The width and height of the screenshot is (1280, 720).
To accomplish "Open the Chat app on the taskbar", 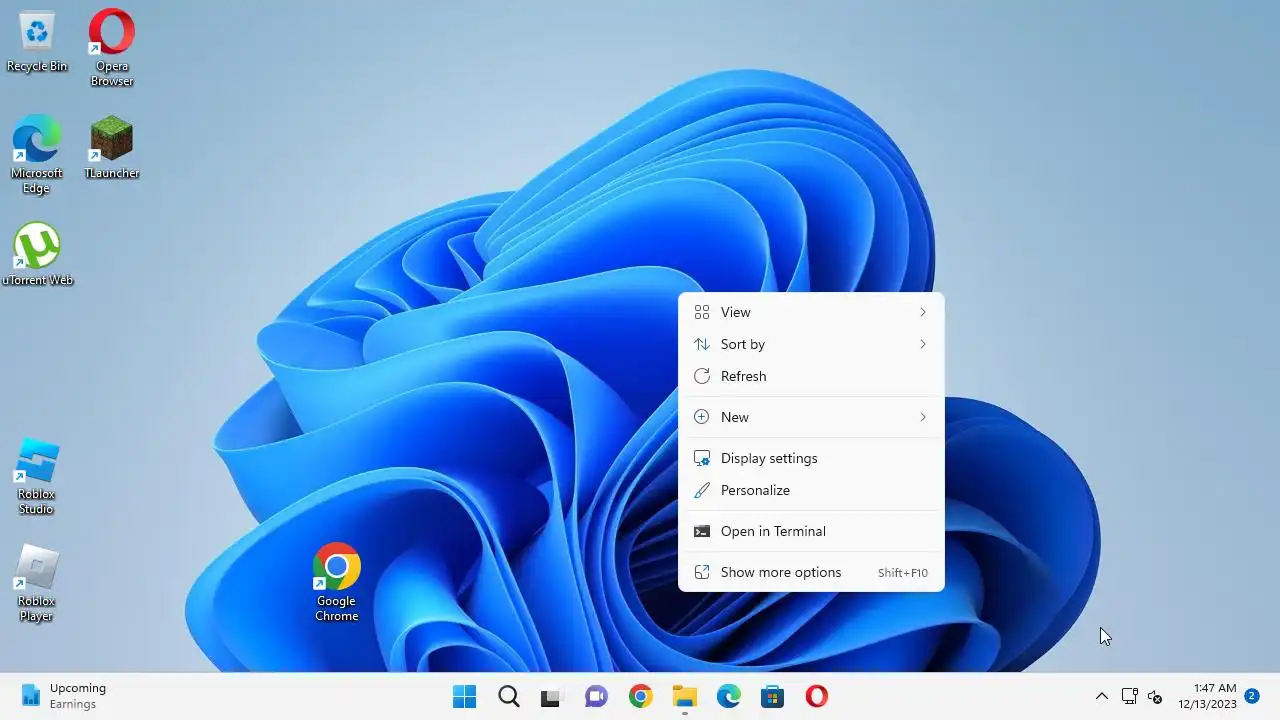I will [x=597, y=696].
